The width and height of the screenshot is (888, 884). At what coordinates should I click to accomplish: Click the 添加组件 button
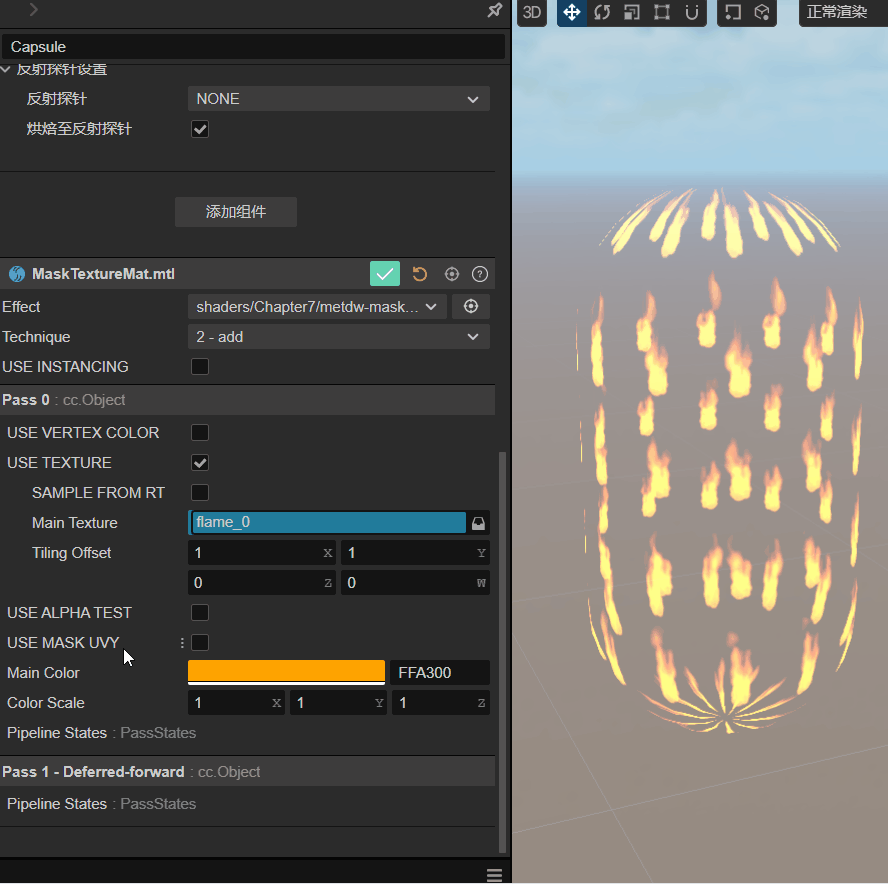pos(235,211)
